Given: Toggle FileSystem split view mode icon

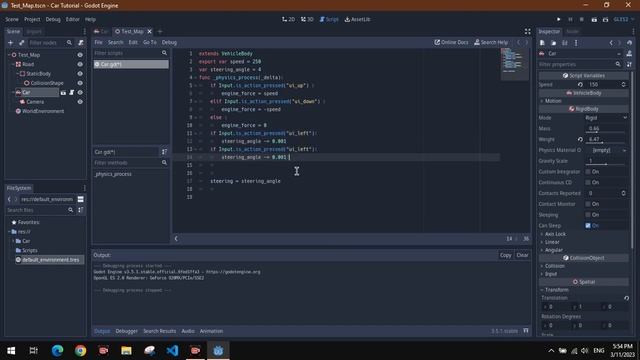Looking at the screenshot, I should pyautogui.click(x=81, y=199).
